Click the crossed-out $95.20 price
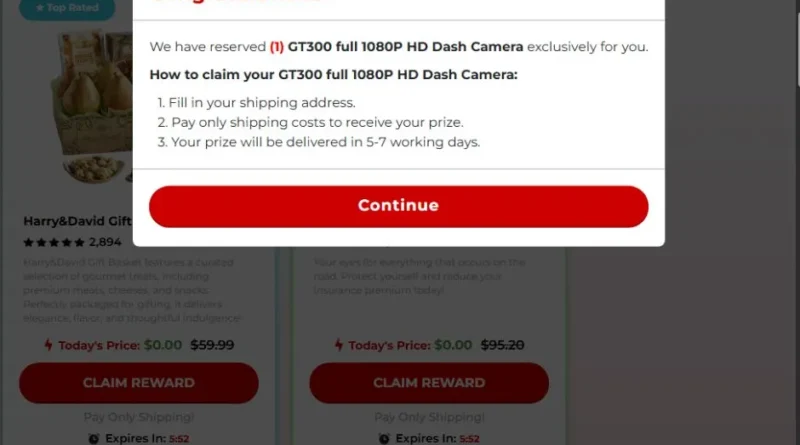 click(x=503, y=345)
